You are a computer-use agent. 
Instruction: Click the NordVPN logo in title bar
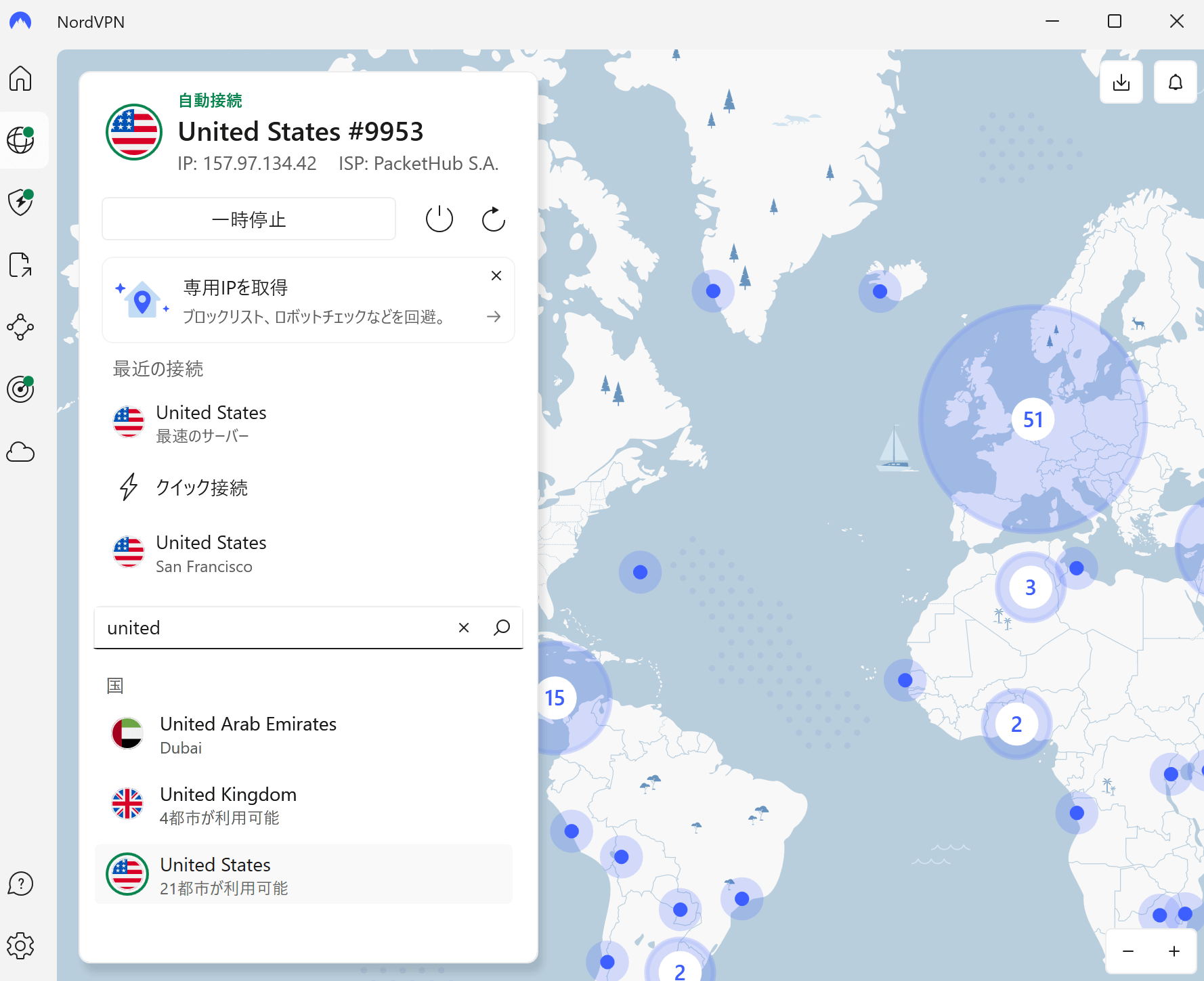tap(20, 22)
